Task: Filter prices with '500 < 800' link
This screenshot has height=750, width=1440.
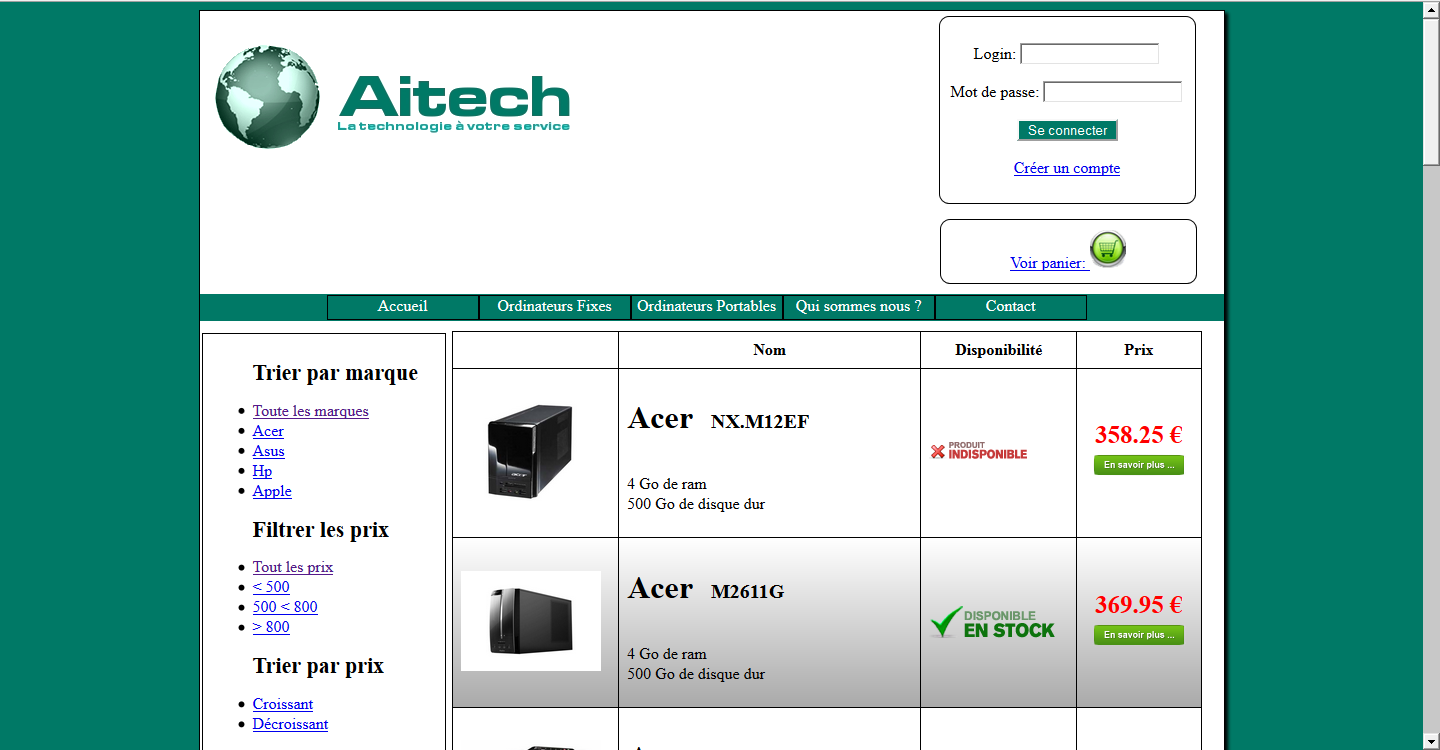Action: pyautogui.click(x=285, y=607)
